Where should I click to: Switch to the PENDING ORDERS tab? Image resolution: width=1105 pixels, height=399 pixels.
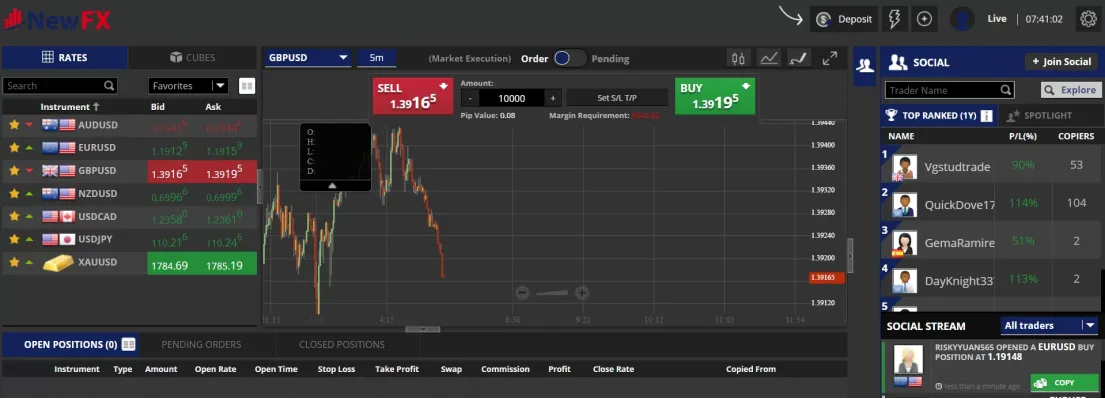click(x=201, y=345)
